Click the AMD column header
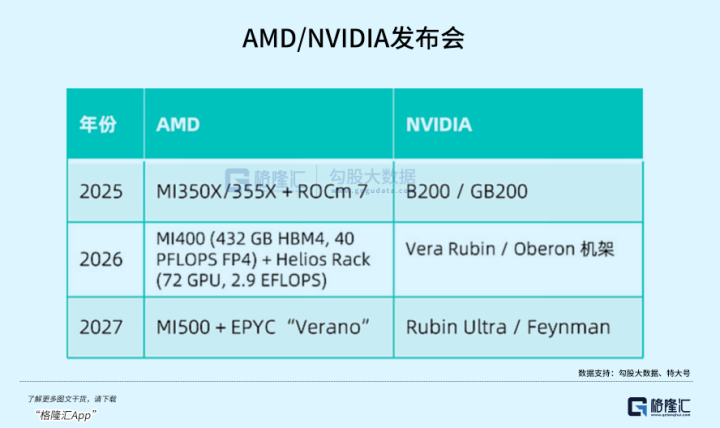Screen dimensions: 720x428 178,125
